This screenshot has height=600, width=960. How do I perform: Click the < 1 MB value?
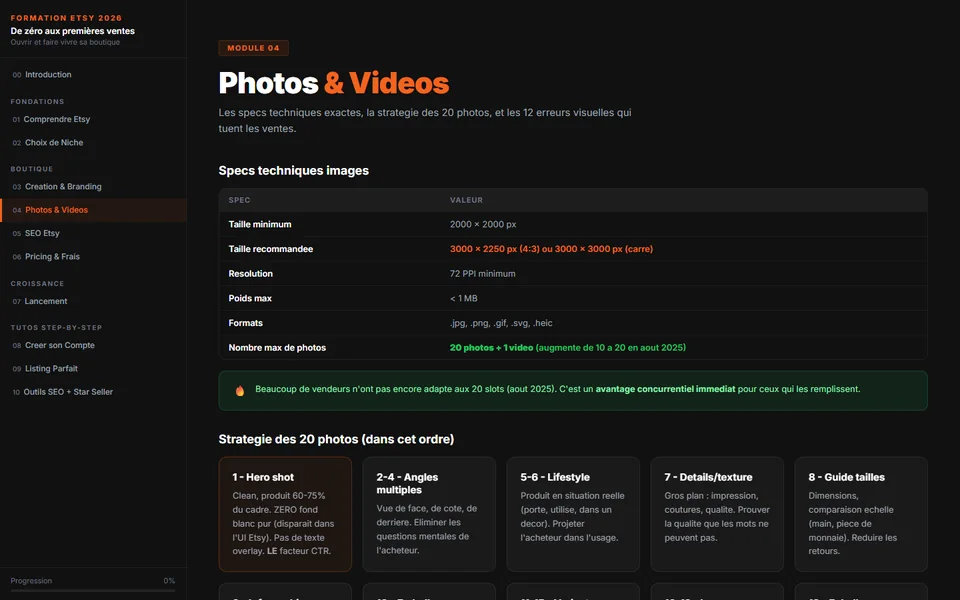463,298
